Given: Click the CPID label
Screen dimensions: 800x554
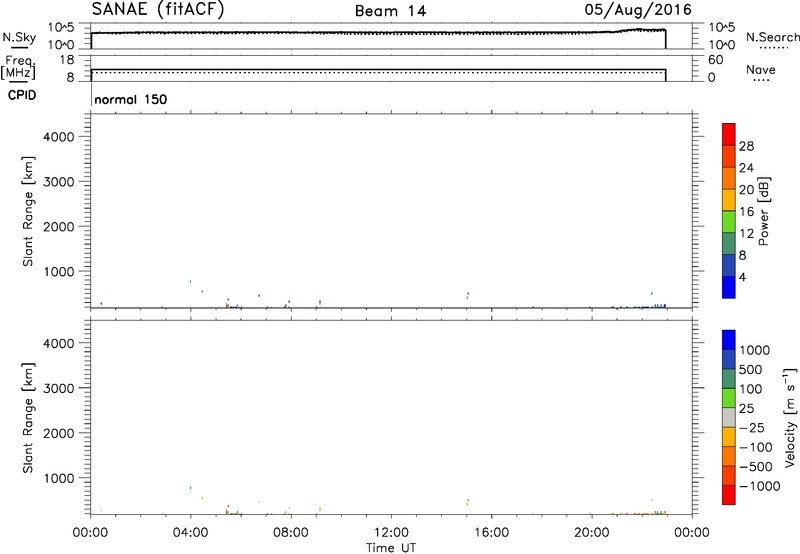Looking at the screenshot, I should click(x=22, y=95).
